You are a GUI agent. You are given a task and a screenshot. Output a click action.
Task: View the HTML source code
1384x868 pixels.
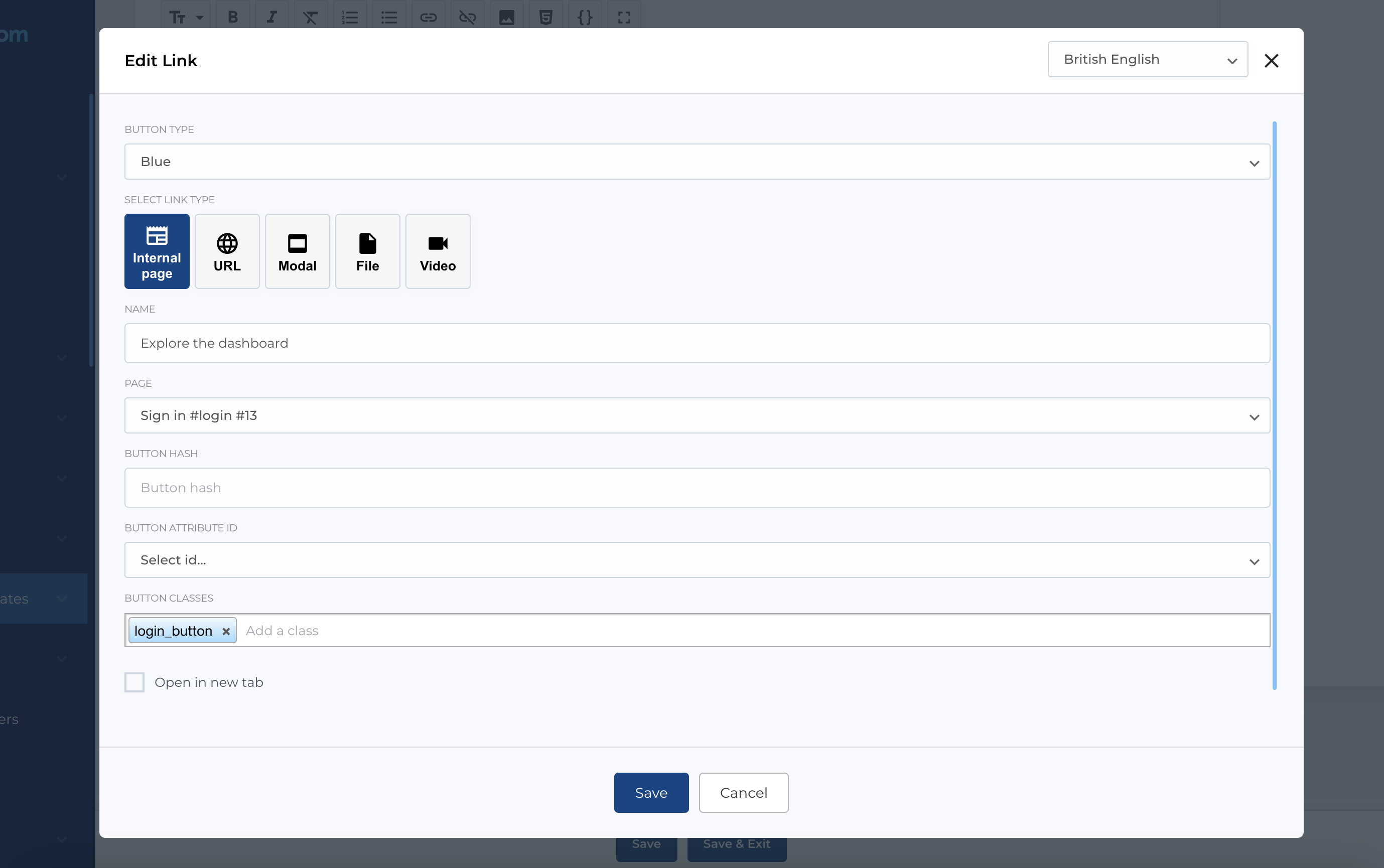(545, 16)
